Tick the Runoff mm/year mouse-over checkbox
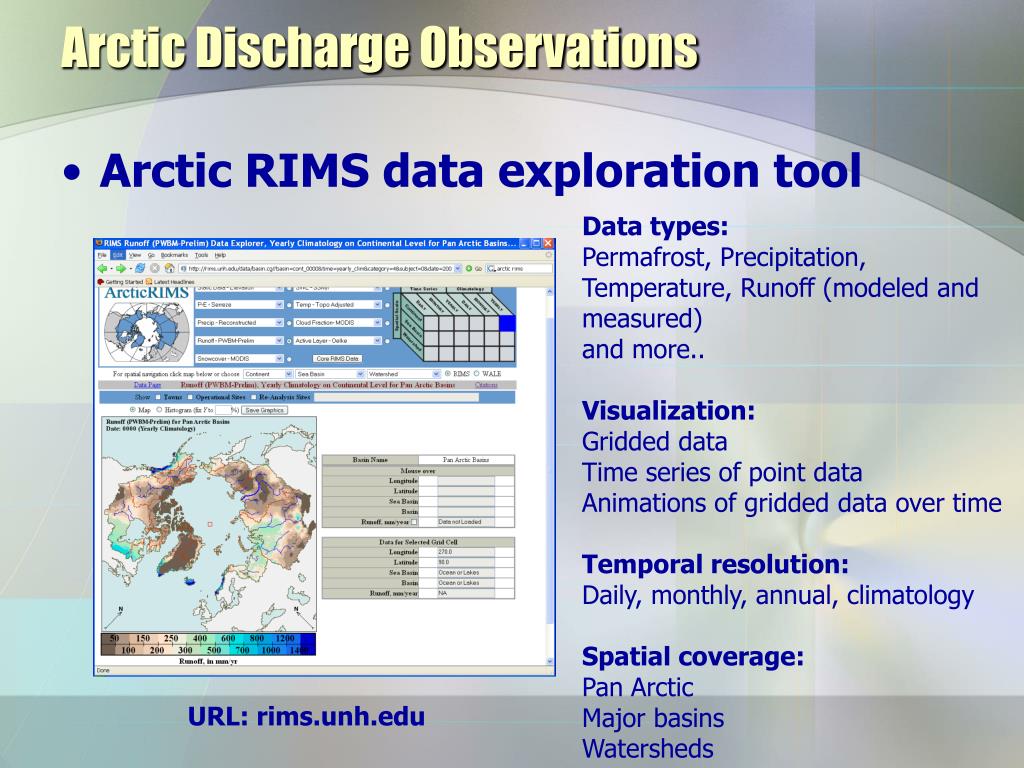Image resolution: width=1024 pixels, height=768 pixels. pyautogui.click(x=414, y=522)
